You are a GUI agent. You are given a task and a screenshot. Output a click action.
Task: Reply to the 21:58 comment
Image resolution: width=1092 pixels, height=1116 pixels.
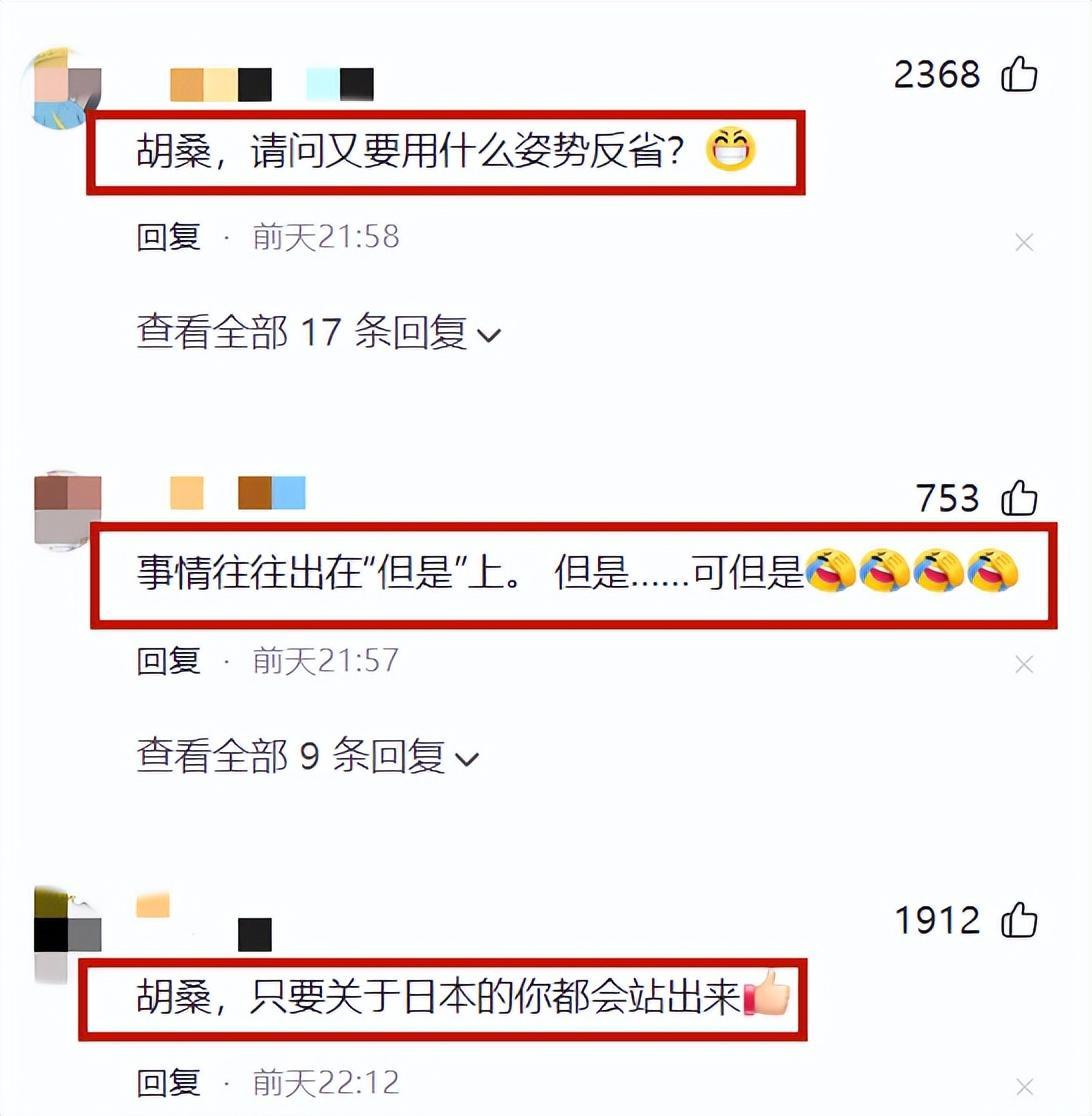(x=168, y=236)
